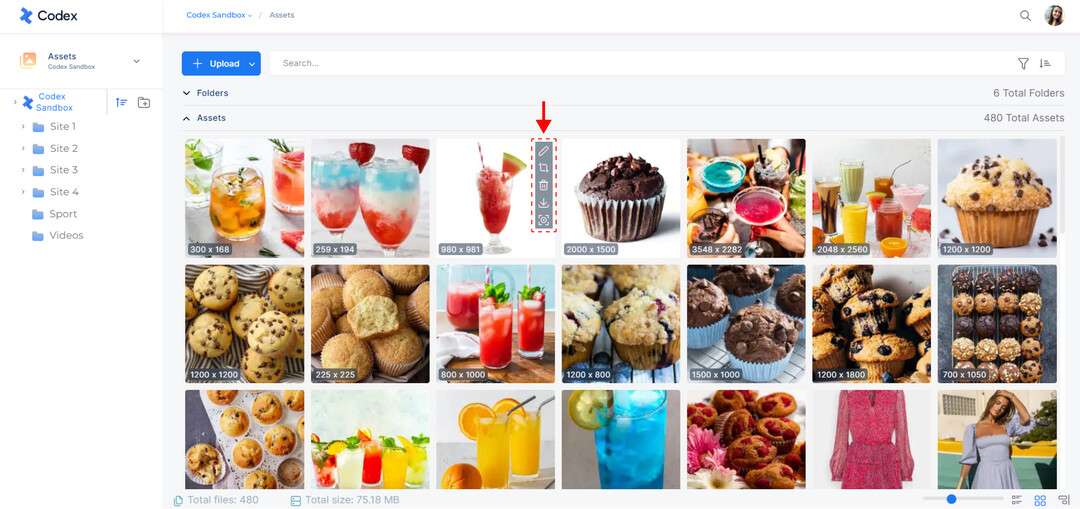Delete asset using the trash icon
The image size is (1080, 509).
click(x=543, y=185)
